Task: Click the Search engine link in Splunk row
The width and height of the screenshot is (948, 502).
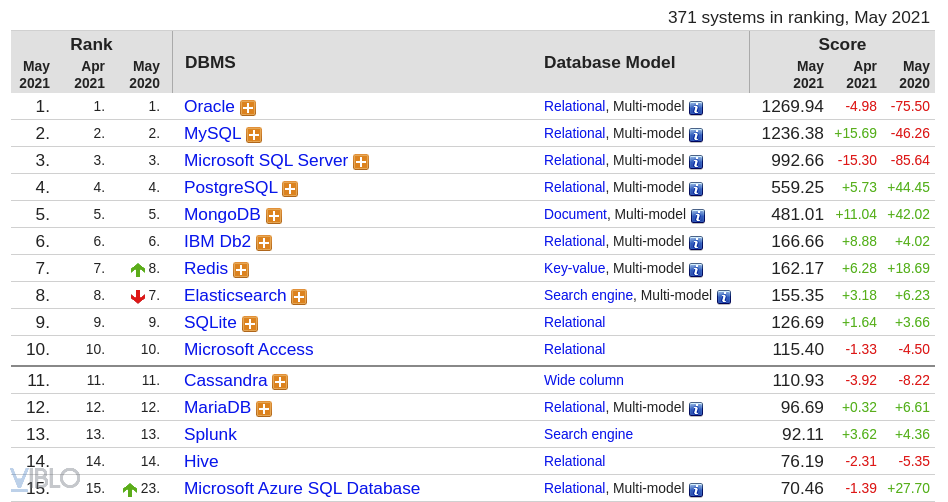Action: click(x=588, y=434)
